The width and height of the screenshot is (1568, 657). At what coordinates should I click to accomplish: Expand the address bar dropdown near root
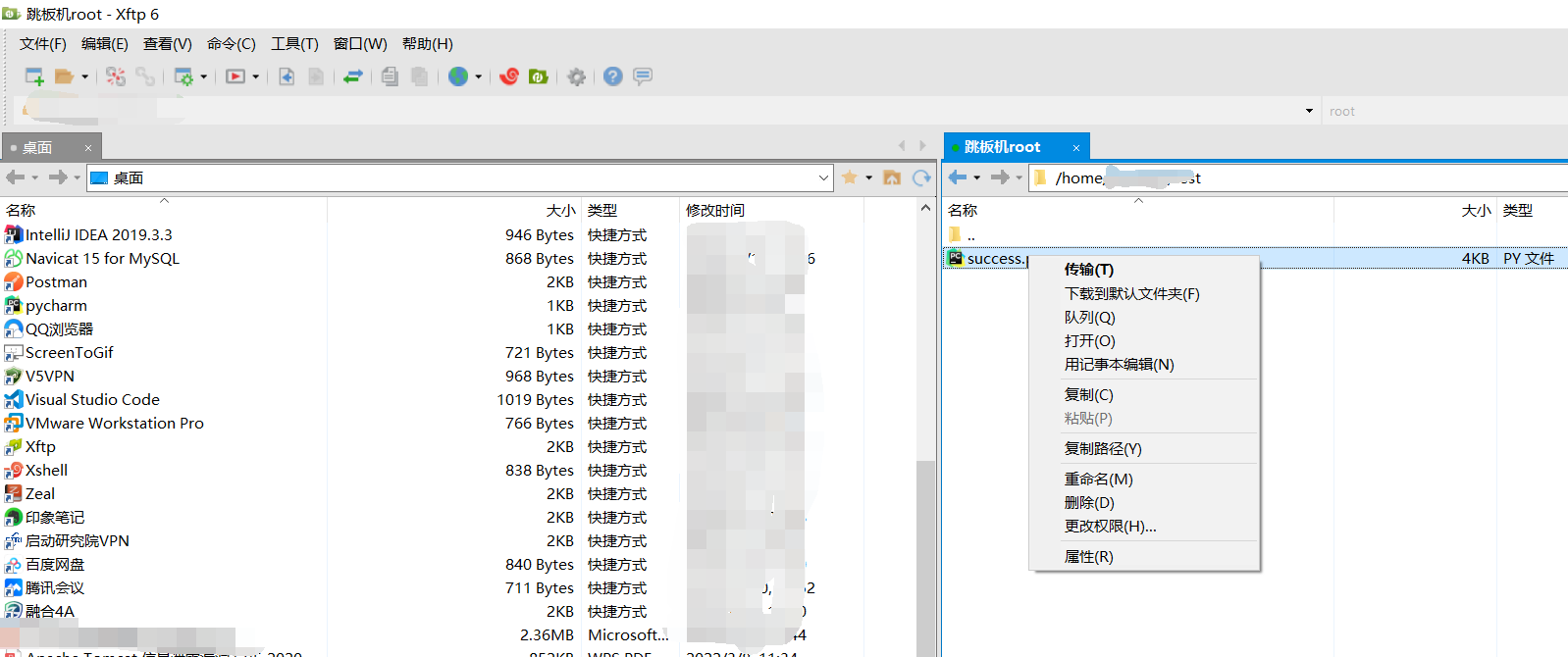1309,111
